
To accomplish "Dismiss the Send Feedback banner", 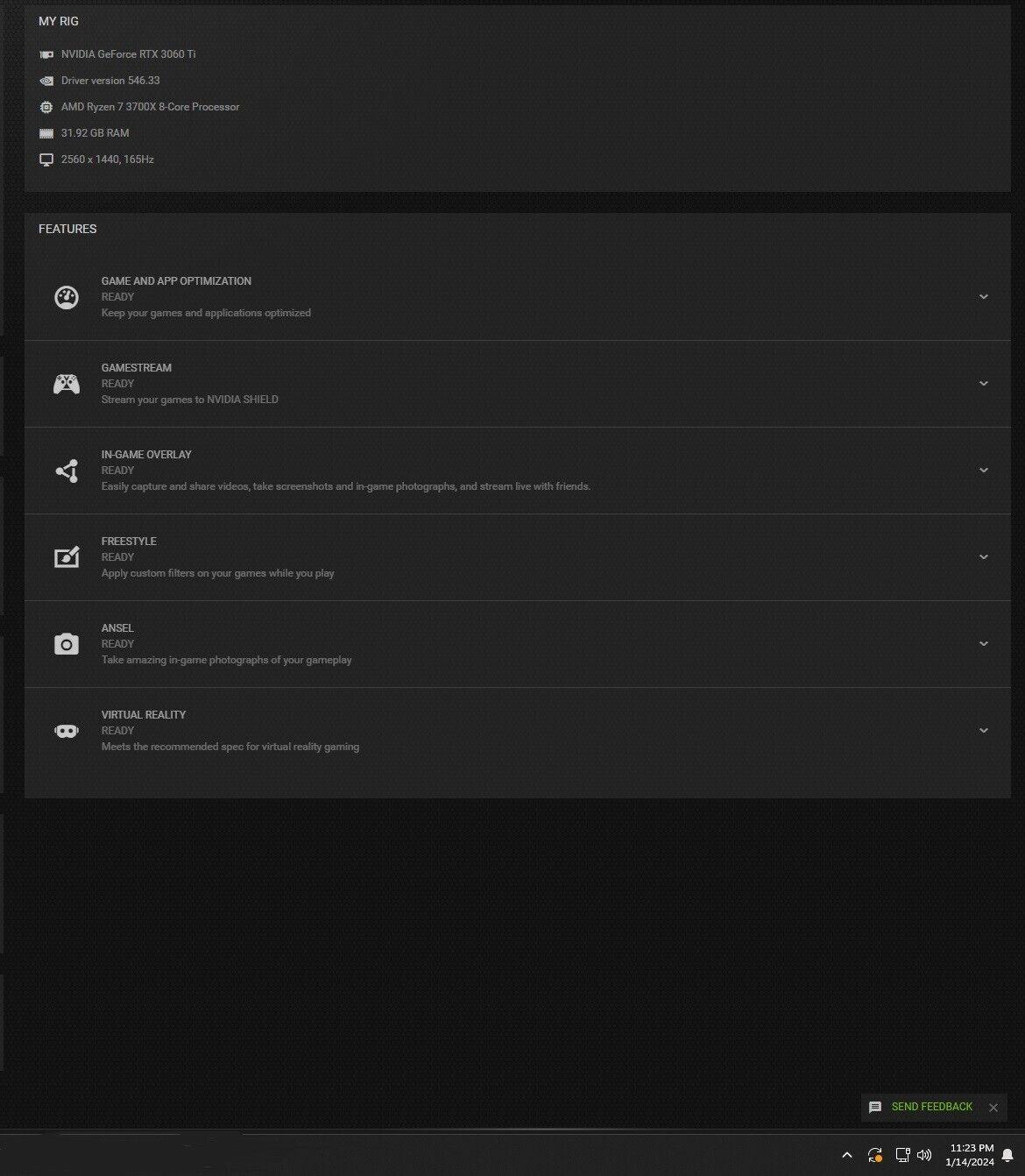I will tap(993, 1108).
